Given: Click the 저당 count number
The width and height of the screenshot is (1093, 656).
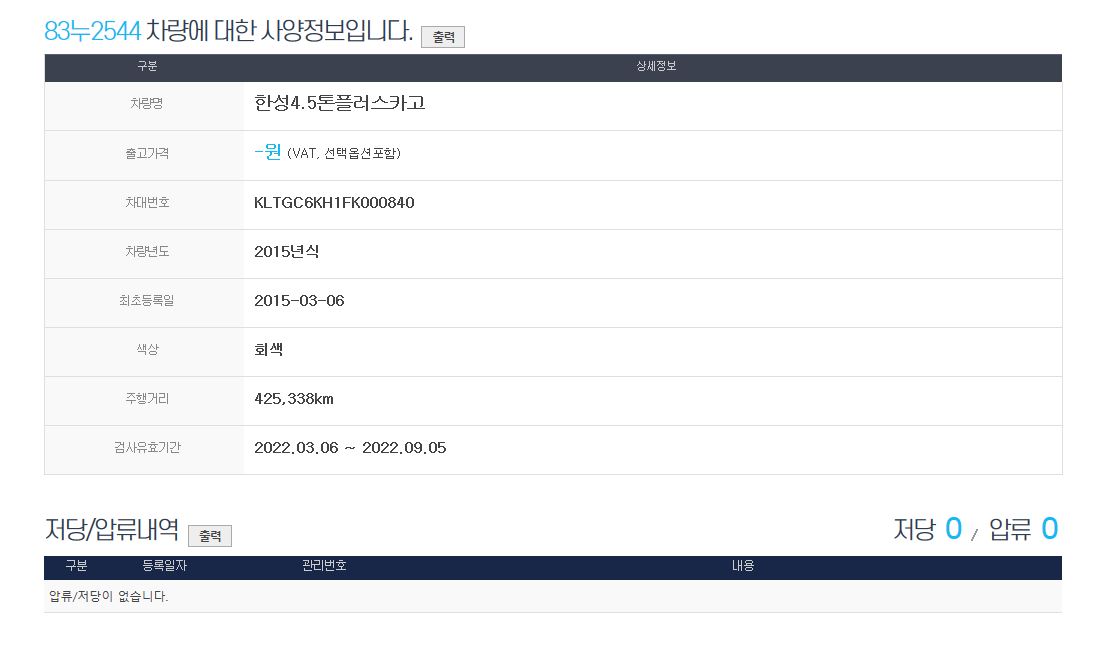Looking at the screenshot, I should [x=953, y=529].
